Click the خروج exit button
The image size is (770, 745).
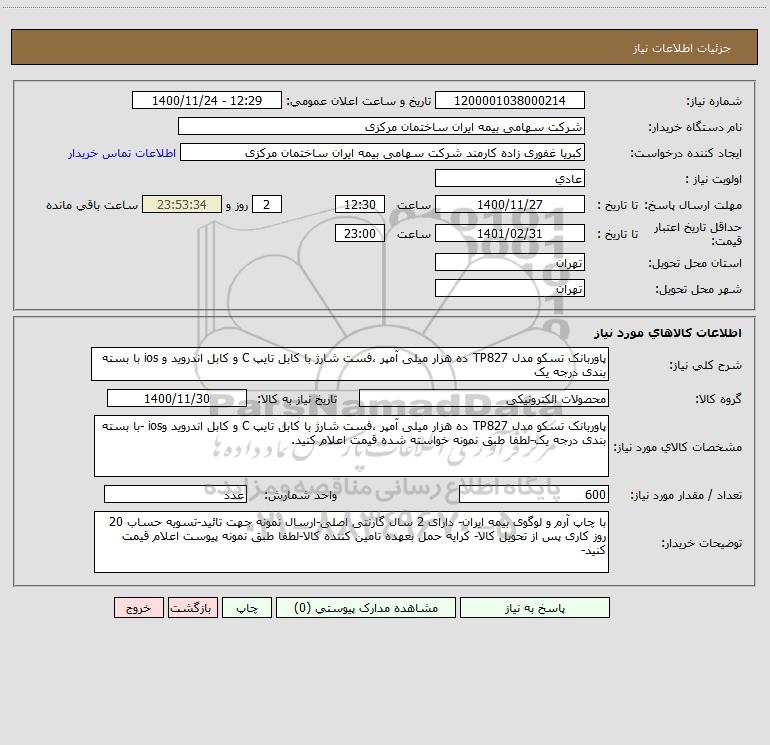tap(138, 607)
